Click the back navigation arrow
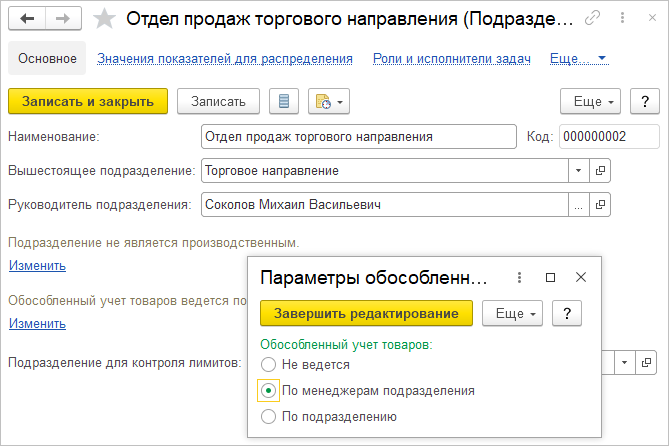The height and width of the screenshot is (446, 669). pos(28,18)
